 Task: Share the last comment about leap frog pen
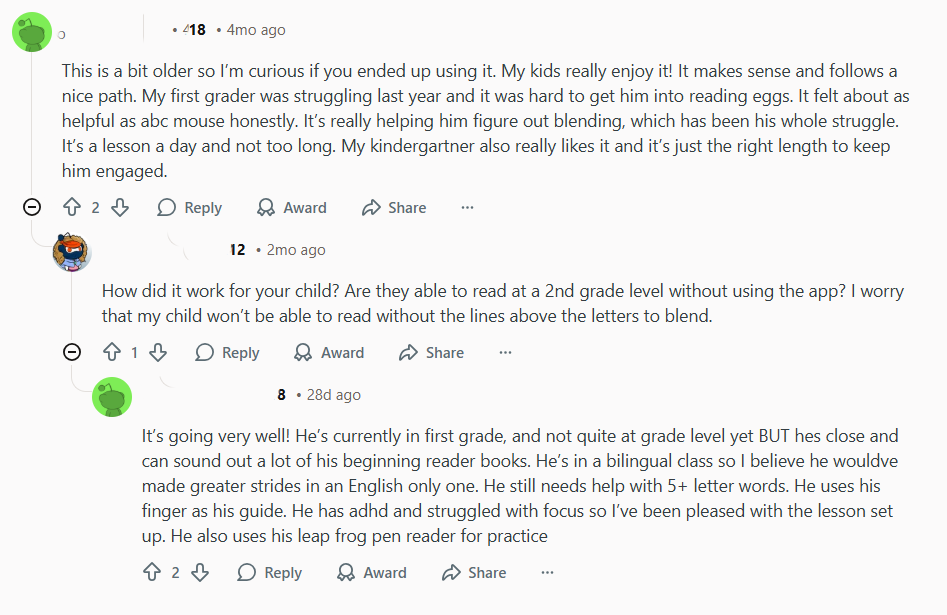[x=474, y=573]
